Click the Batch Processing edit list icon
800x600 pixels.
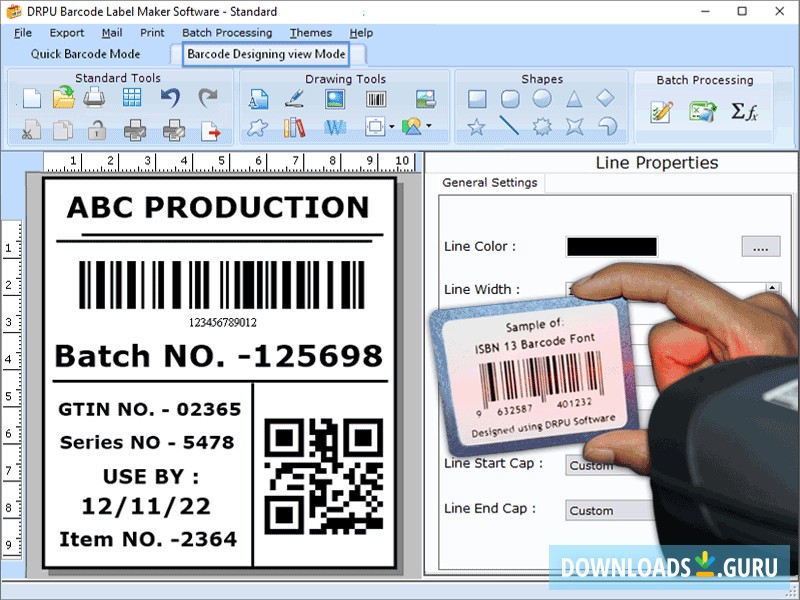point(662,112)
